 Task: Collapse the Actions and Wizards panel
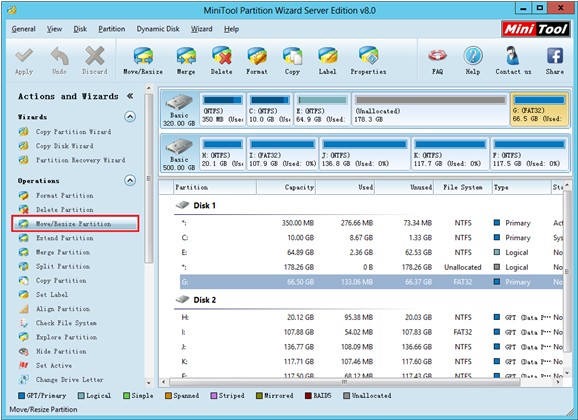tap(130, 96)
